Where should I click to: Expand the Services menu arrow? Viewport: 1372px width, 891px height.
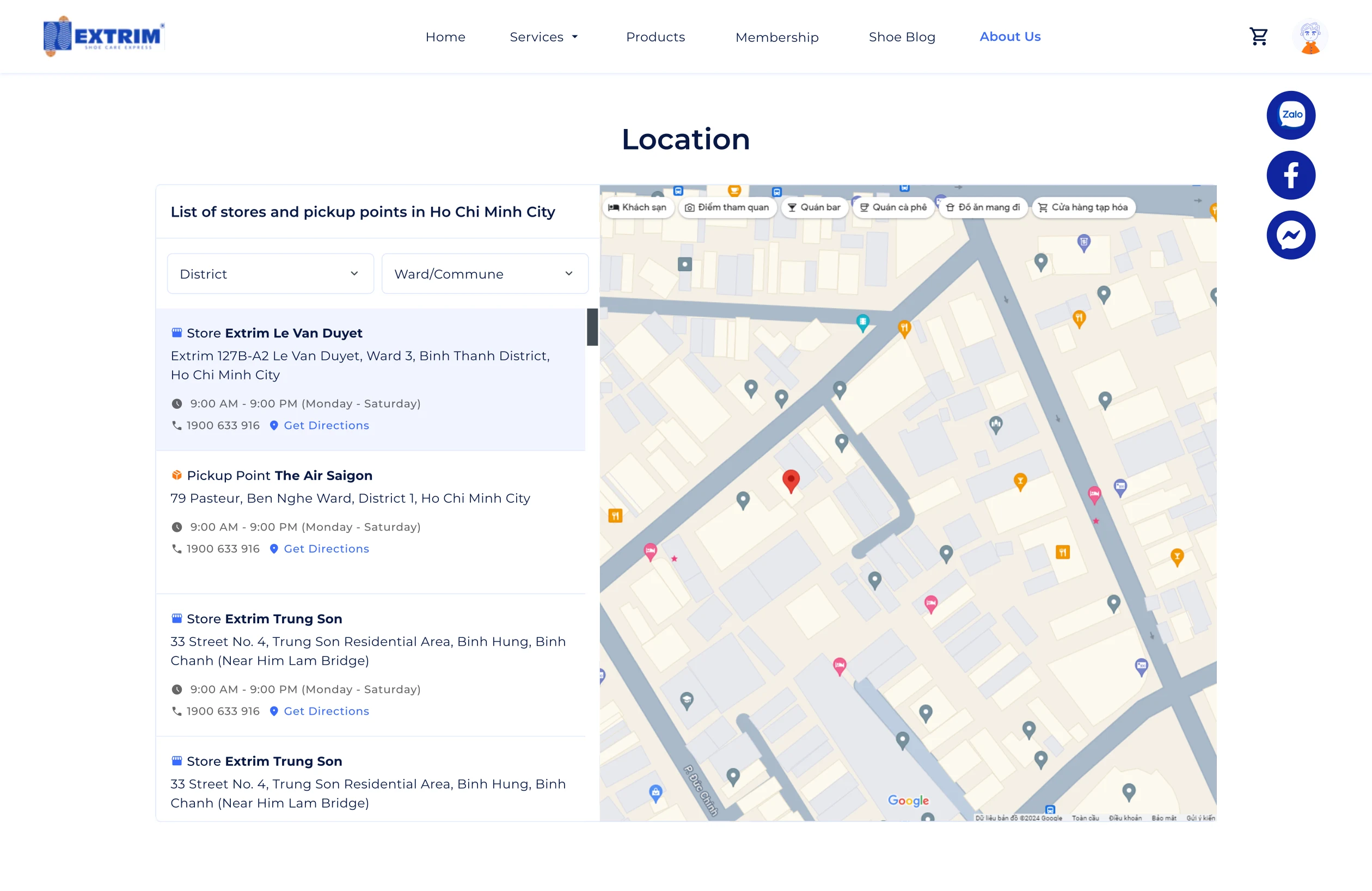click(575, 37)
